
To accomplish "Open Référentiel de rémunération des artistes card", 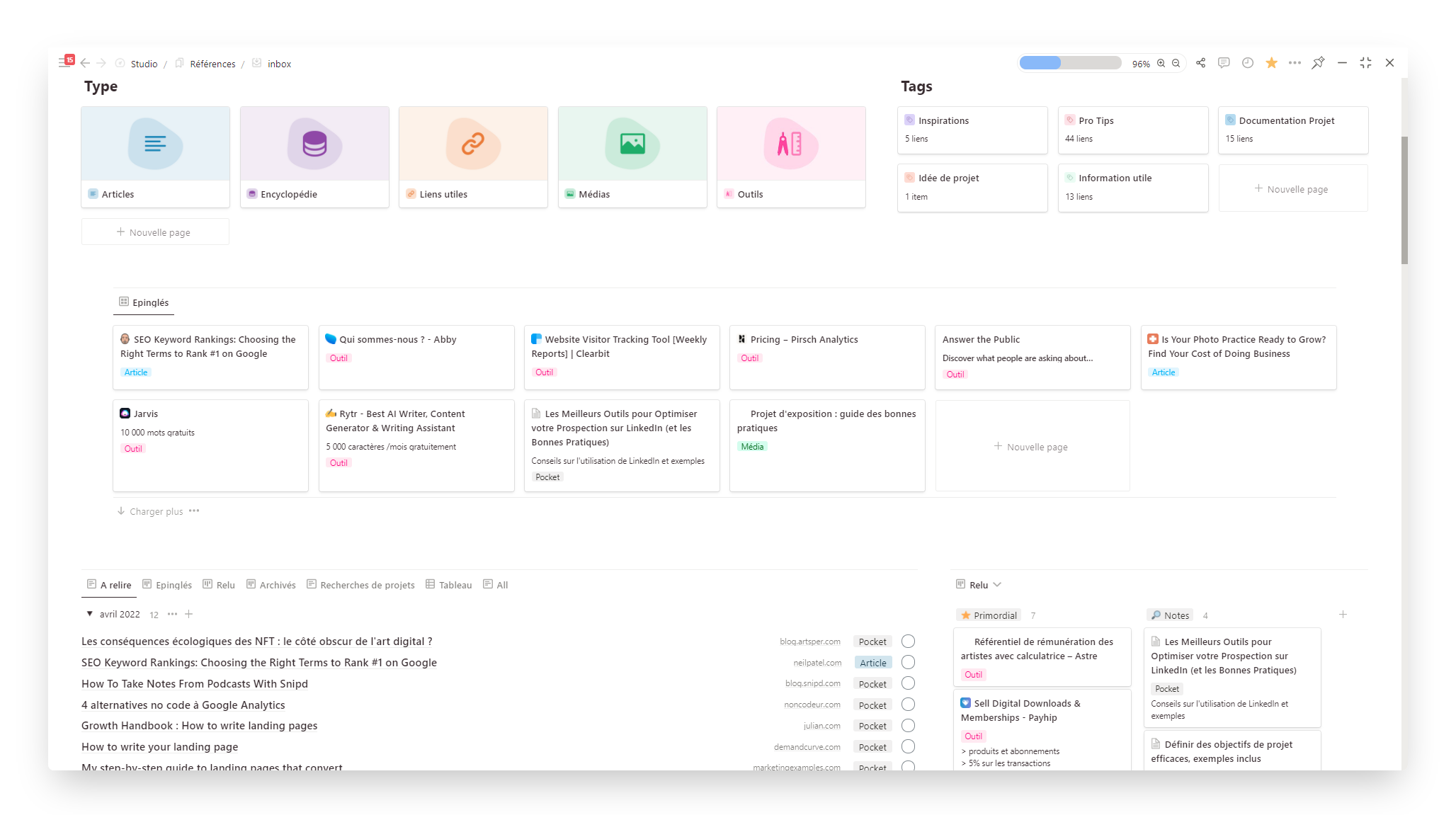I will click(1042, 657).
